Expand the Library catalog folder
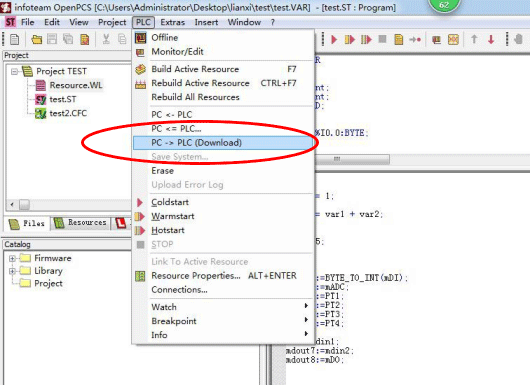Image resolution: width=530 pixels, height=385 pixels. pyautogui.click(x=13, y=271)
